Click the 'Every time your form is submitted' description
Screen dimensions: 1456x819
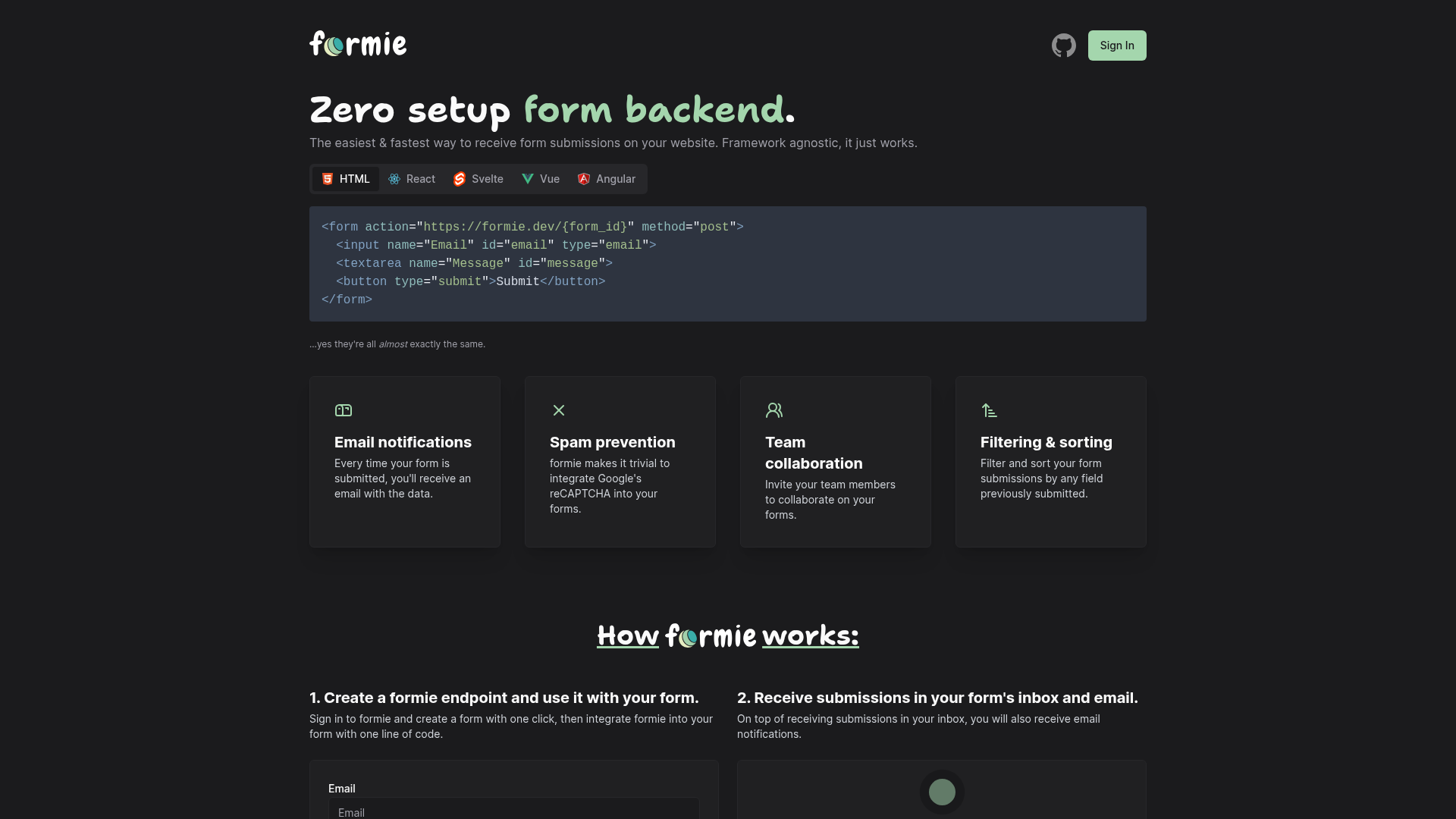[403, 479]
